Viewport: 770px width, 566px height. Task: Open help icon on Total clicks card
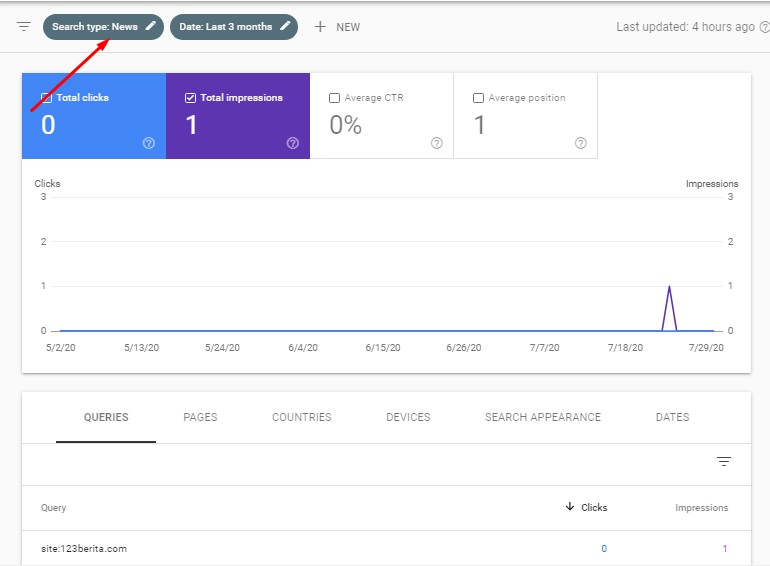(149, 143)
